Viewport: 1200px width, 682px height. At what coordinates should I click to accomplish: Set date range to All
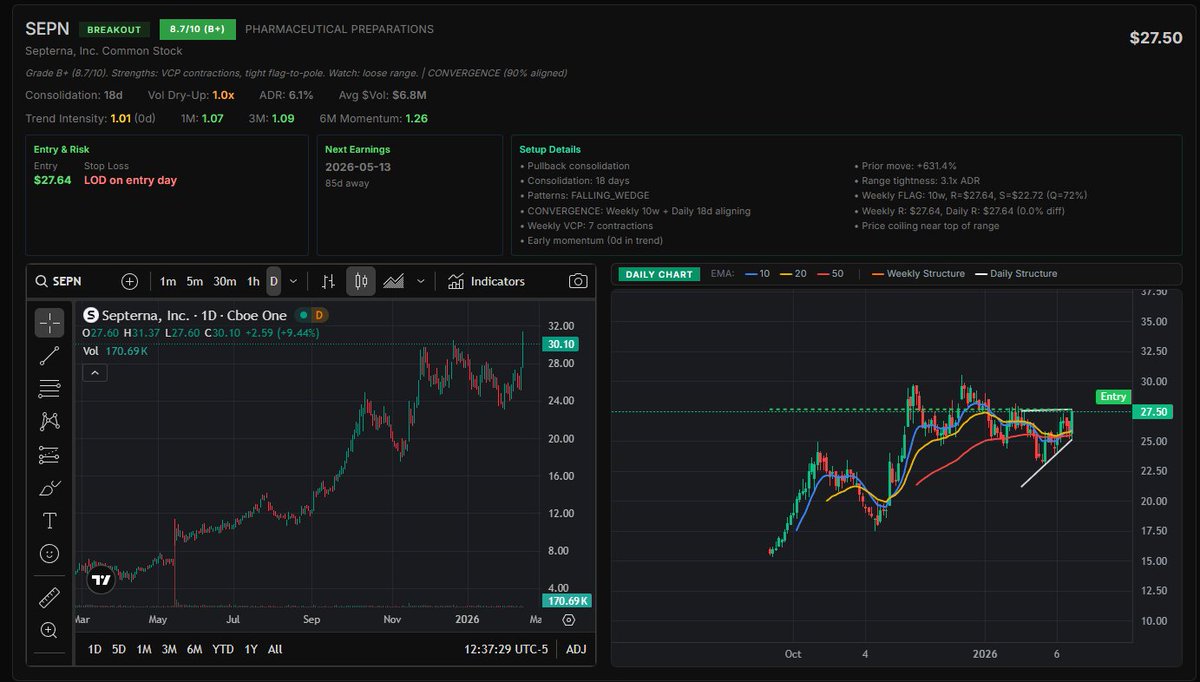(x=275, y=649)
